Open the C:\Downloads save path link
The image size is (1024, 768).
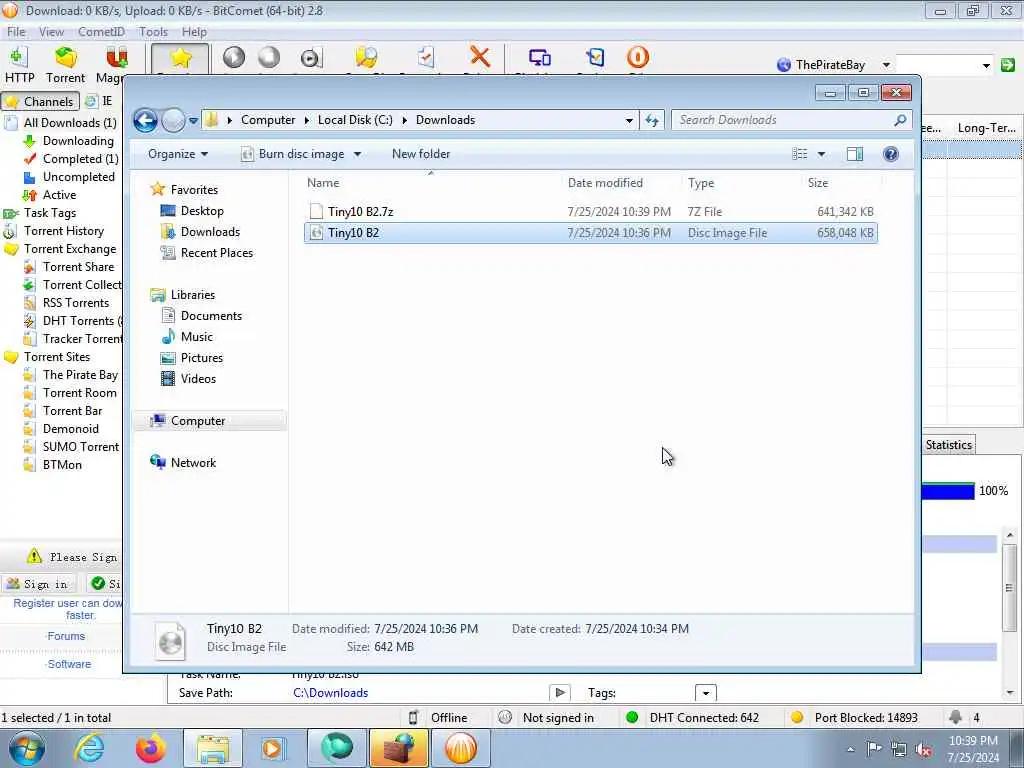pos(330,693)
